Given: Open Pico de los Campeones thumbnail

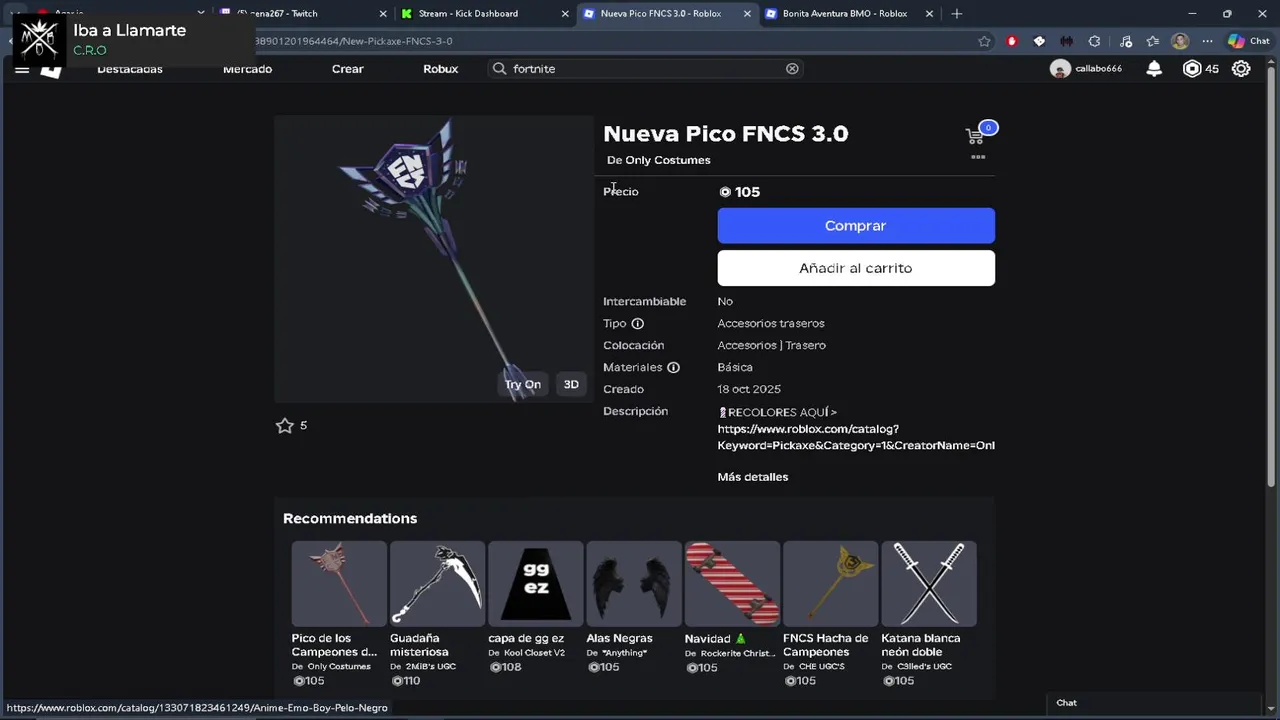Looking at the screenshot, I should click(x=339, y=584).
